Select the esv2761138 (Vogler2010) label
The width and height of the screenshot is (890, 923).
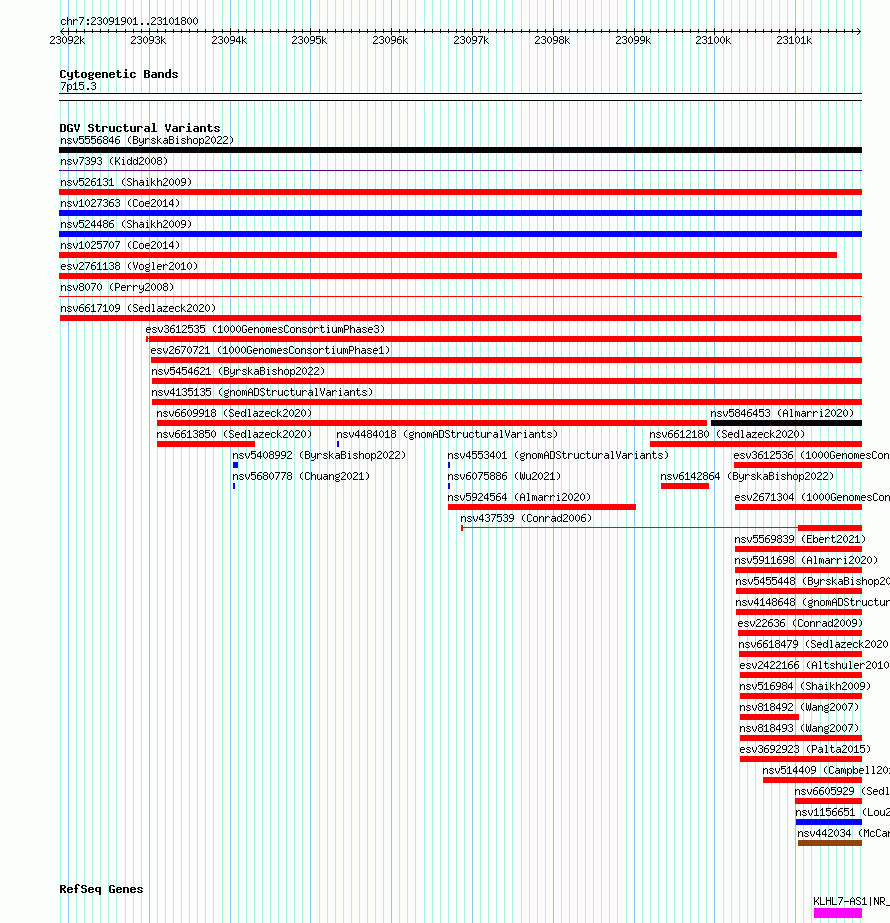pyautogui.click(x=129, y=267)
